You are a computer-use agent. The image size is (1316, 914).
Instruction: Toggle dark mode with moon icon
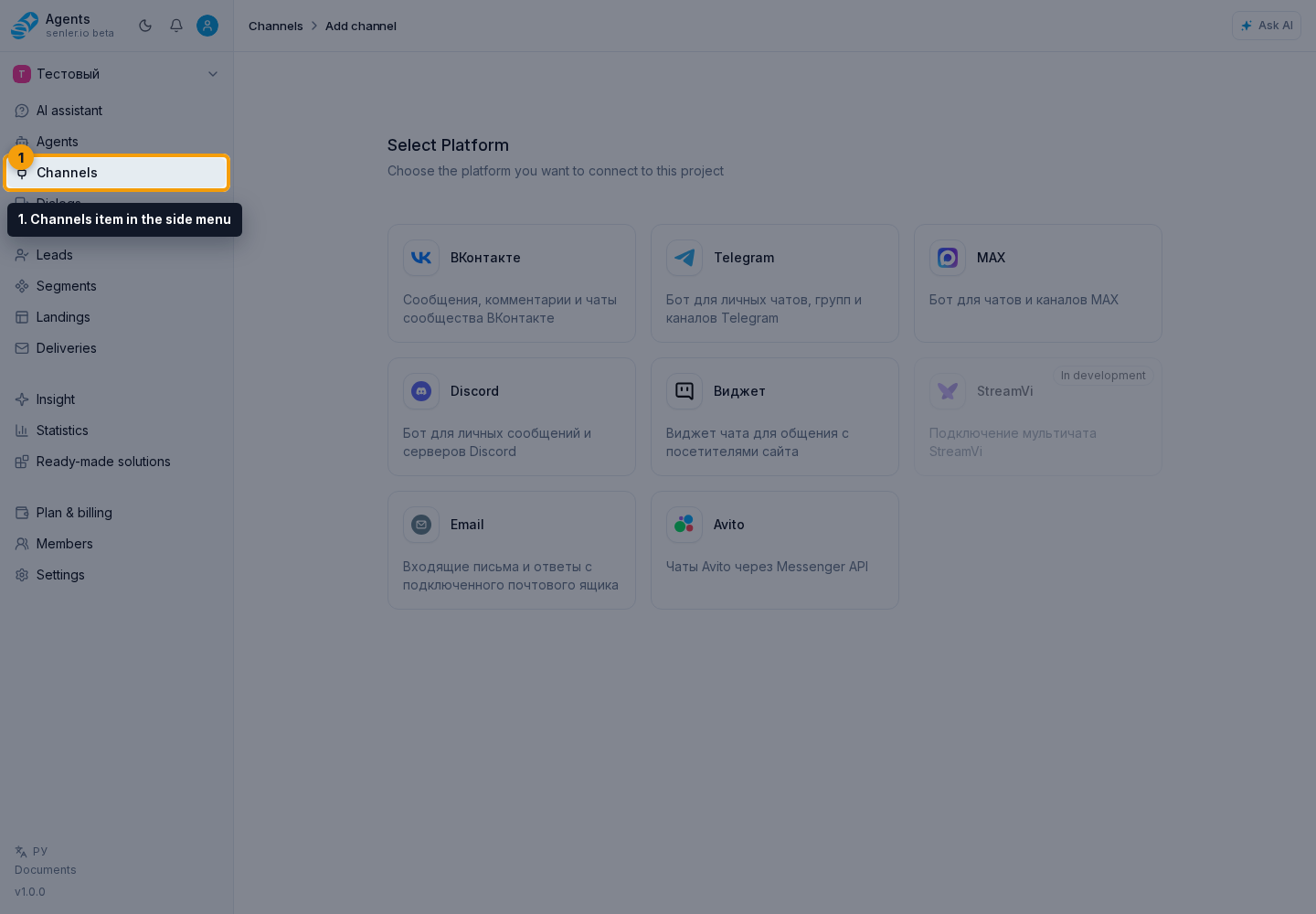pos(145,26)
